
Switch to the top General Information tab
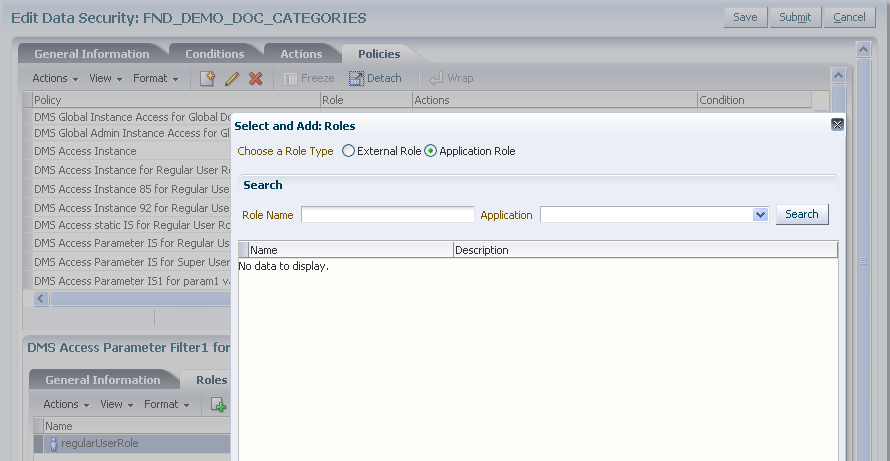coord(92,54)
